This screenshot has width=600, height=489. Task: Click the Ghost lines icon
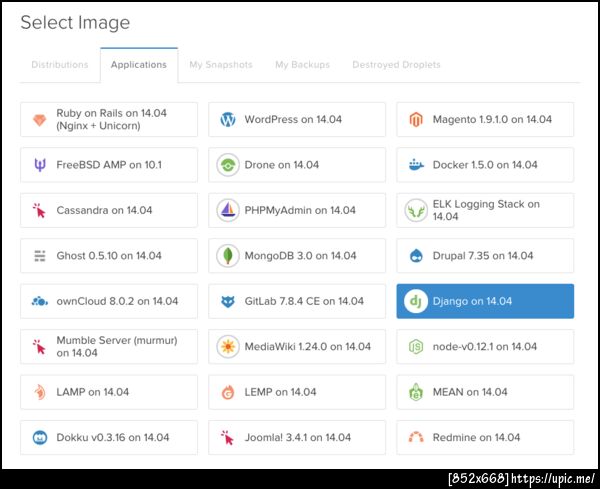tap(40, 256)
